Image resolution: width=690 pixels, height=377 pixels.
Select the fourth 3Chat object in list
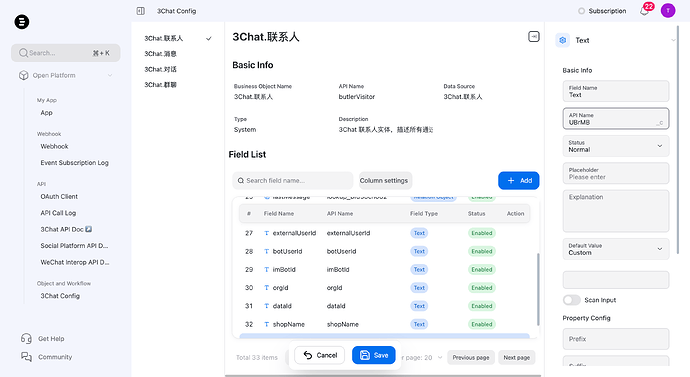(160, 85)
